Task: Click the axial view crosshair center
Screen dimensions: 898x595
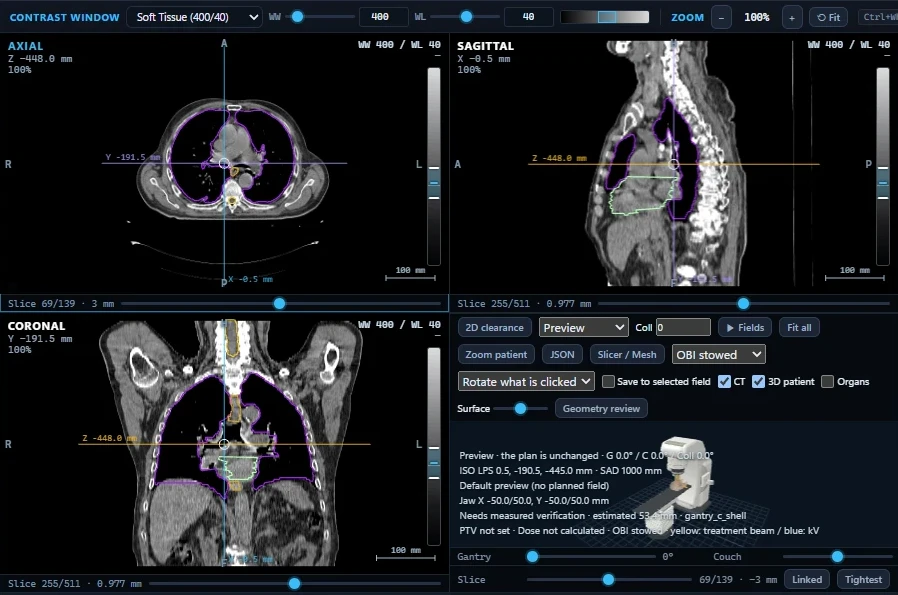Action: [224, 163]
